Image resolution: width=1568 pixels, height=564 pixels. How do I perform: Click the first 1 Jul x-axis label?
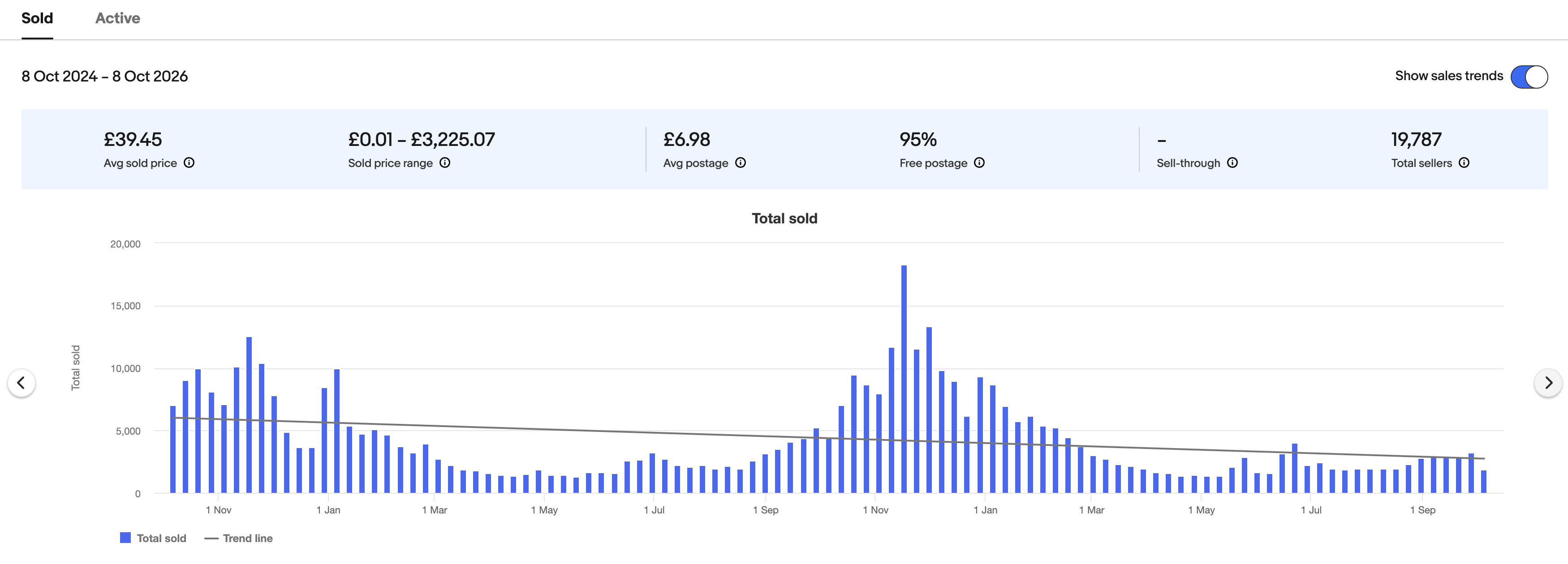click(655, 510)
